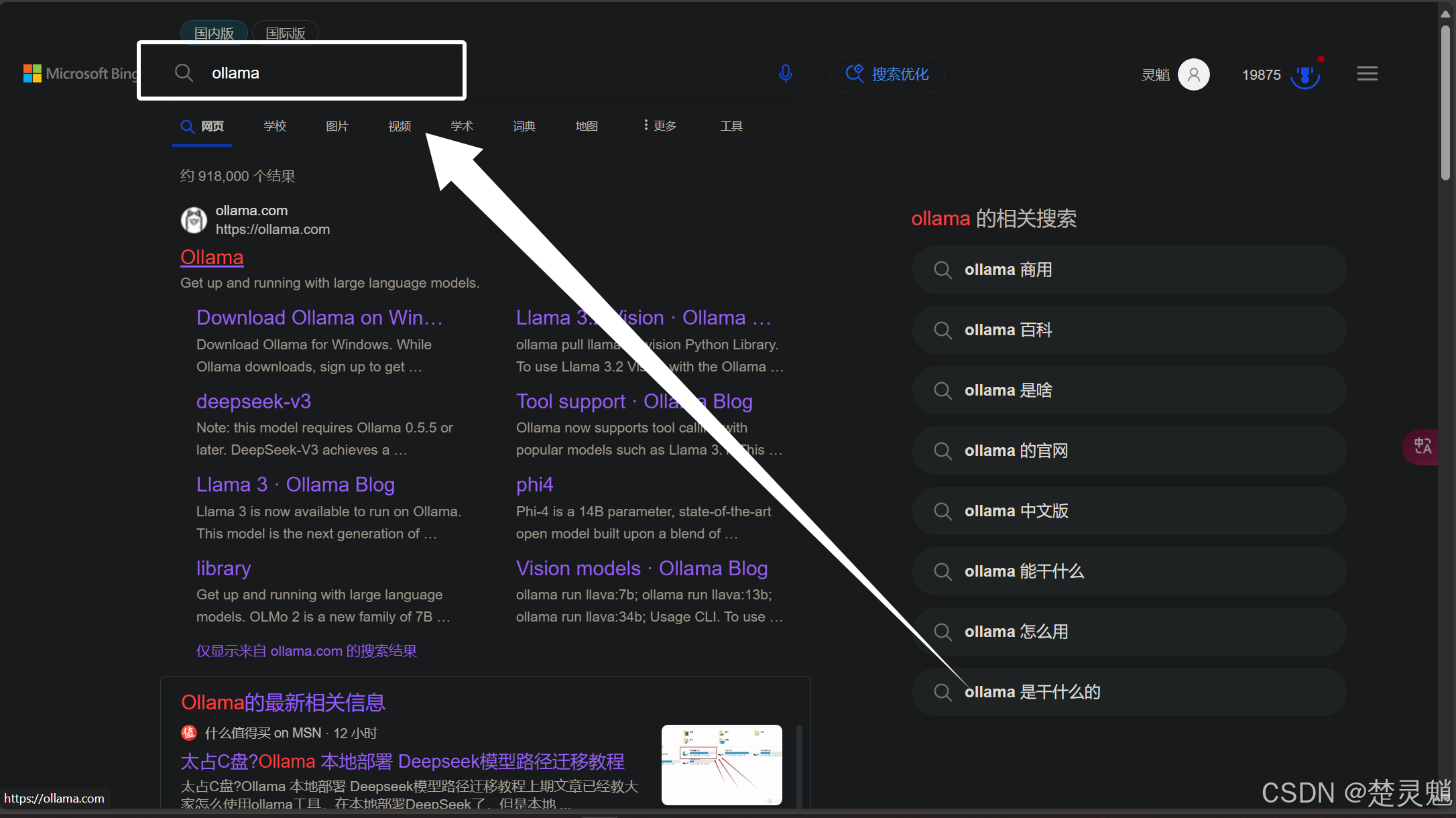Viewport: 1456px width, 818px height.
Task: Click the microphone voice search icon
Action: pos(786,73)
